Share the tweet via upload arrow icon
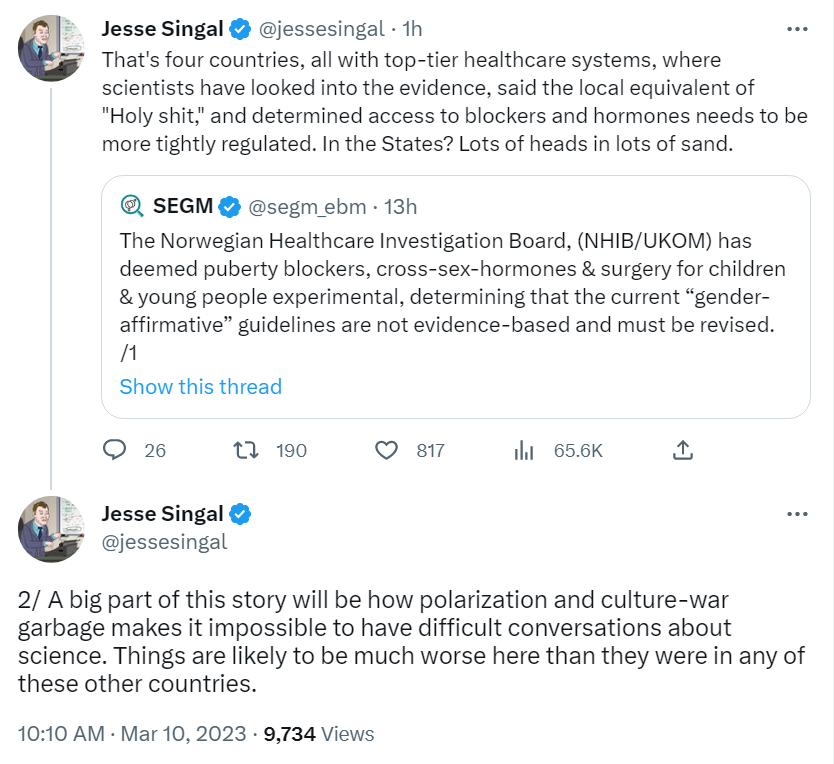The width and height of the screenshot is (834, 764). pyautogui.click(x=683, y=450)
